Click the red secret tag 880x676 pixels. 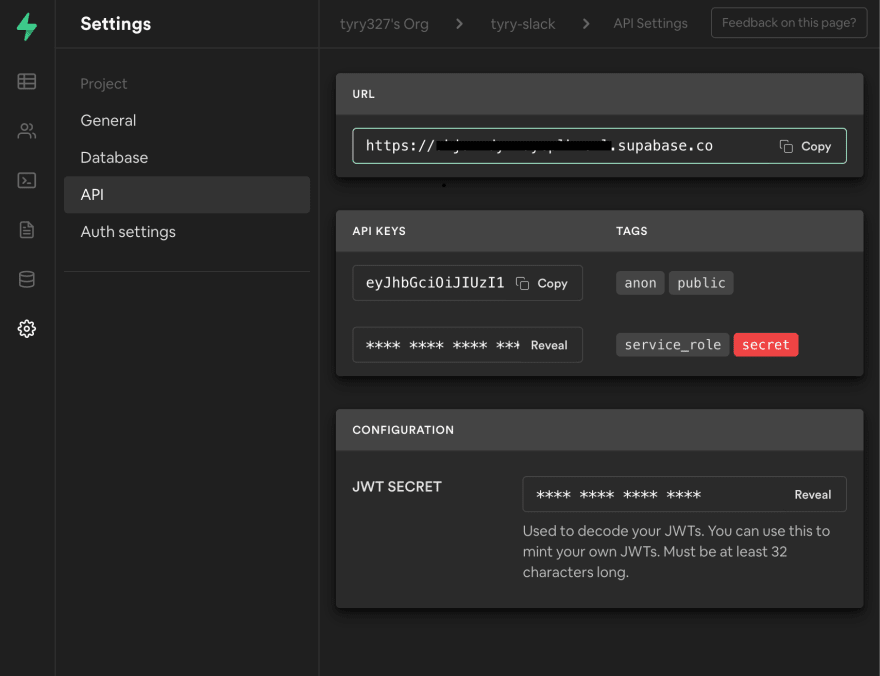point(766,345)
